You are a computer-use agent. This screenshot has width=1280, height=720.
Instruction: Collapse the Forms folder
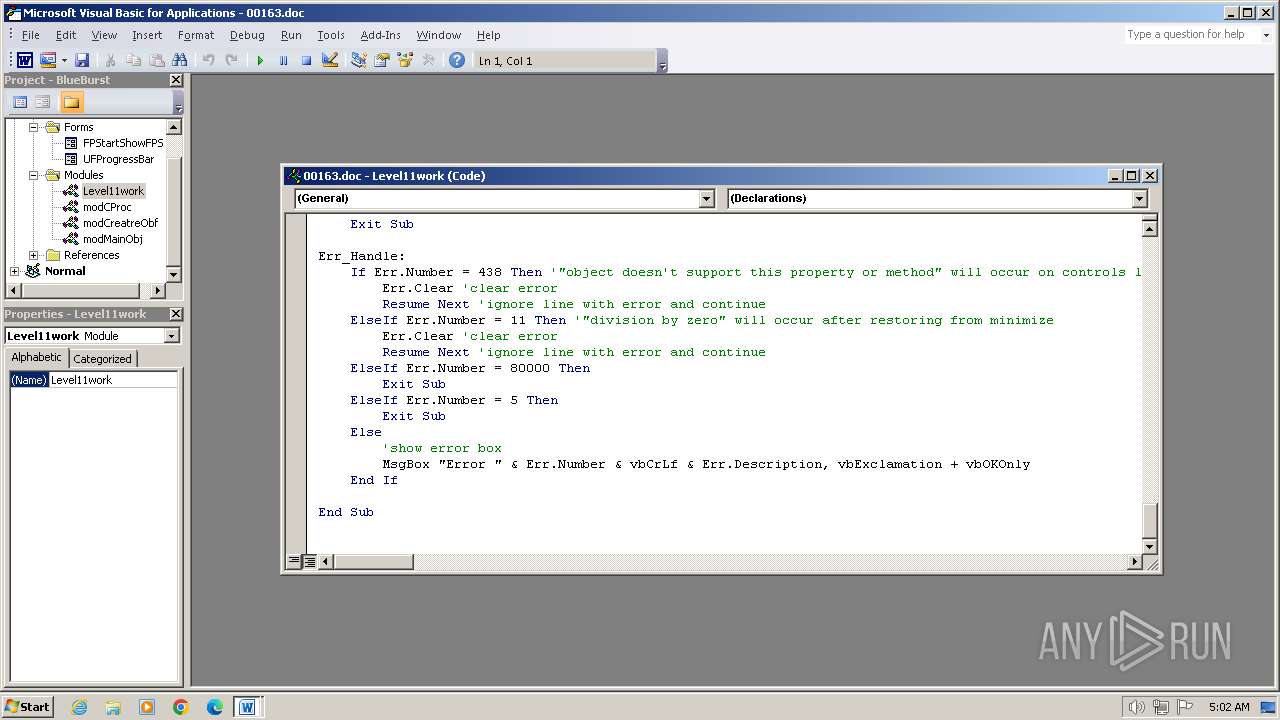click(x=33, y=127)
